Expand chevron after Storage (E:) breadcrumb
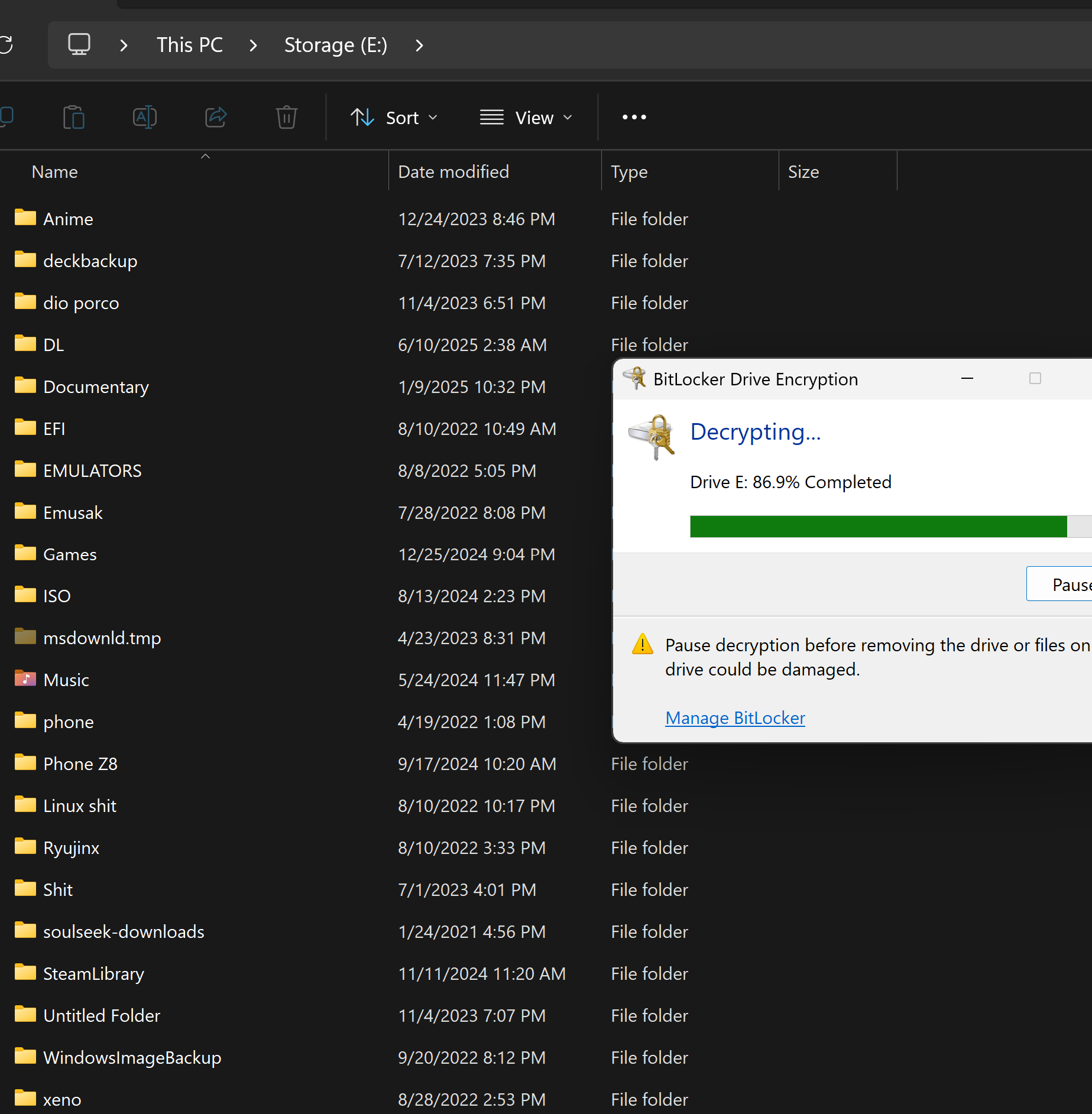 coord(419,45)
